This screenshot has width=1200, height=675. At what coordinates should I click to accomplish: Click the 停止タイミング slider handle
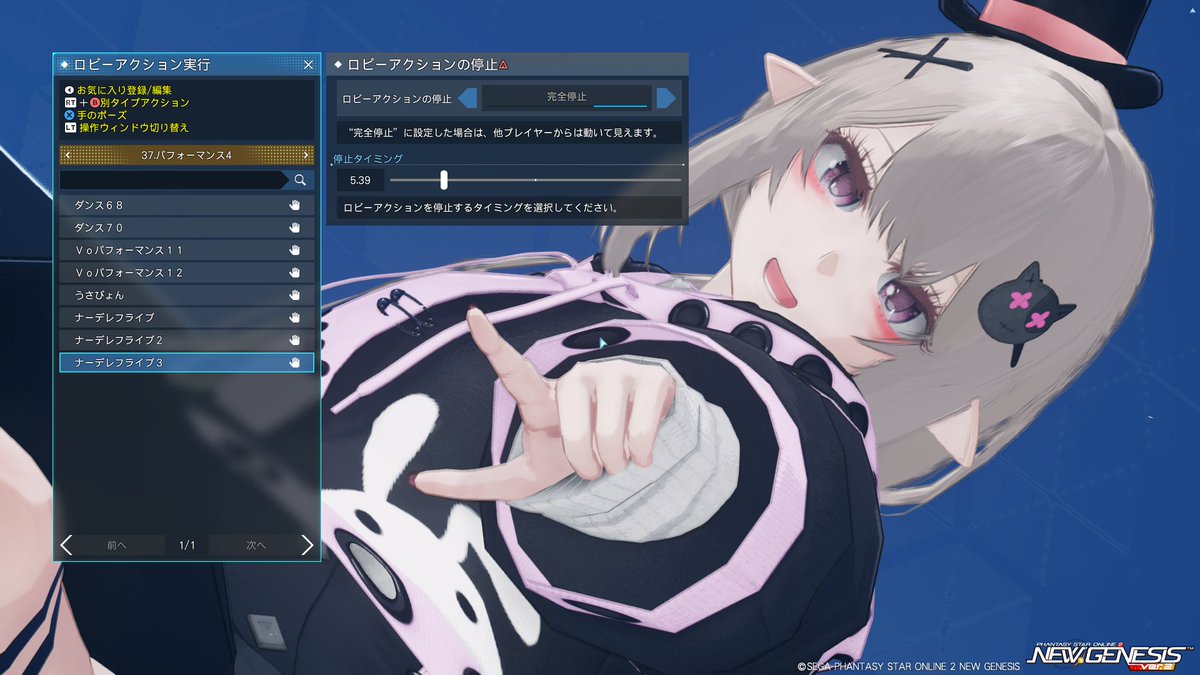pyautogui.click(x=443, y=180)
